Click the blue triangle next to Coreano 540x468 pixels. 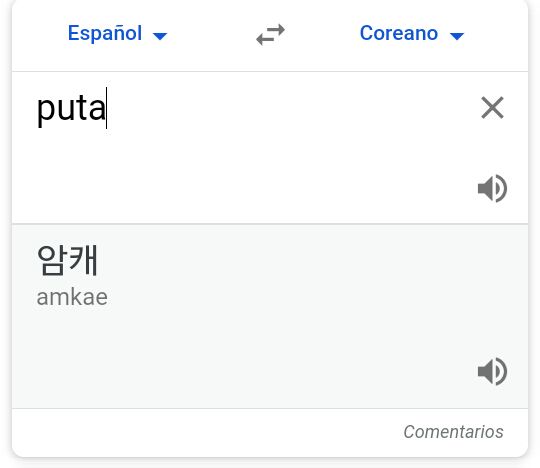(457, 35)
